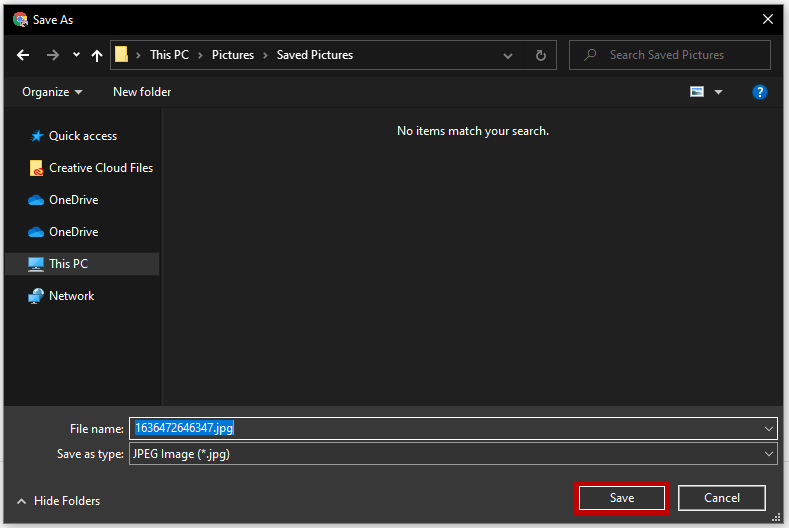This screenshot has width=789, height=528.
Task: Open view options dropdown arrow
Action: tap(718, 92)
